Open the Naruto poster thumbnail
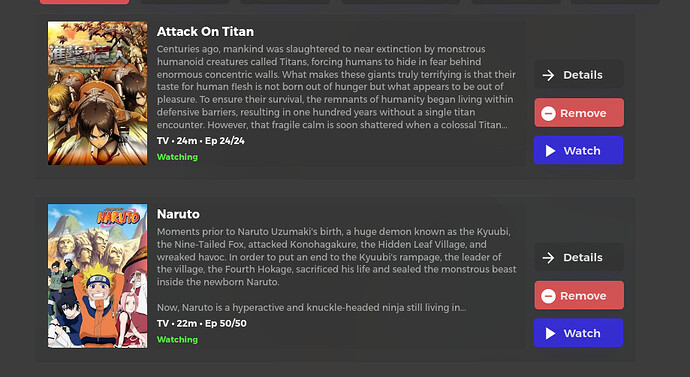 click(98, 276)
